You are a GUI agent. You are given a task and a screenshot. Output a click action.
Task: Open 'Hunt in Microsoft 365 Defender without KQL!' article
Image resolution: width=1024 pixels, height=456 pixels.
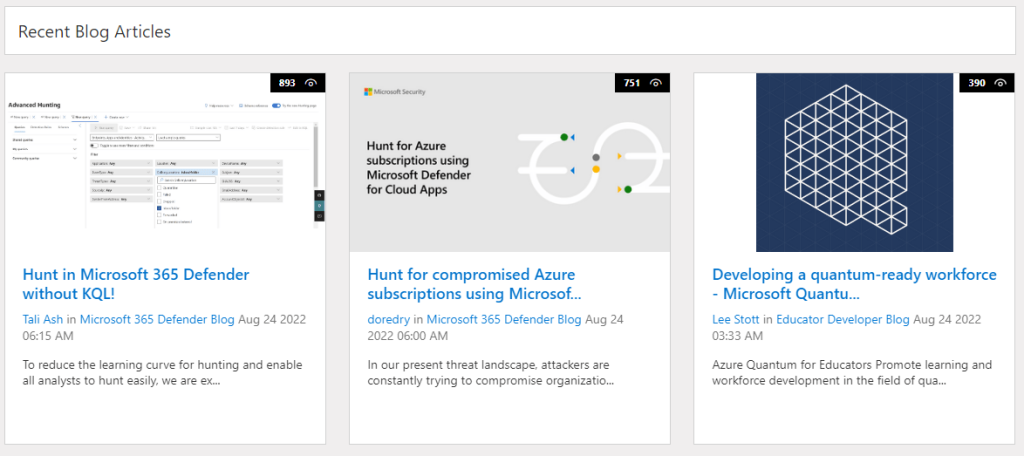point(136,284)
